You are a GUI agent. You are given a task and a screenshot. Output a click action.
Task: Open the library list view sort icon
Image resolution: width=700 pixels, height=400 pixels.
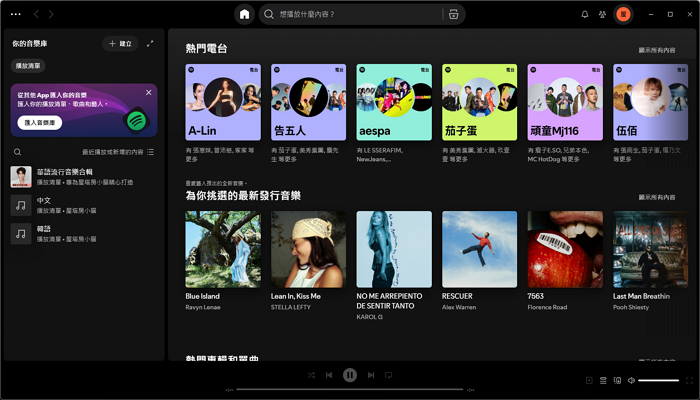[150, 152]
